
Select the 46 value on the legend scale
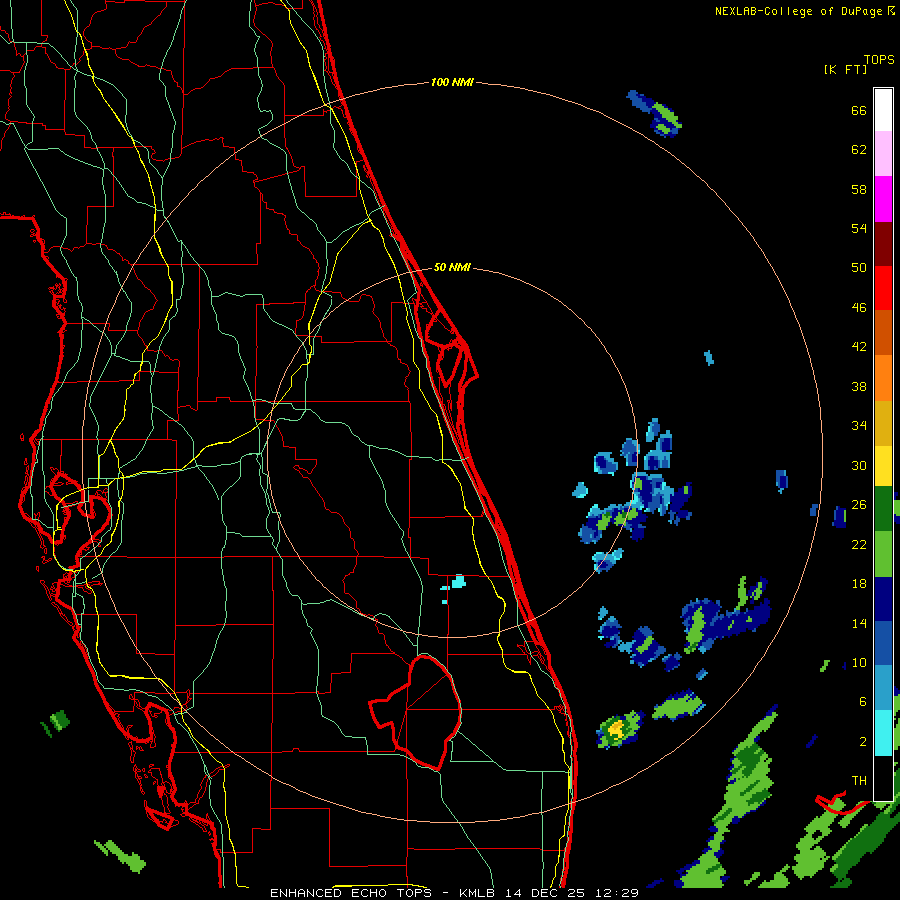(x=859, y=308)
